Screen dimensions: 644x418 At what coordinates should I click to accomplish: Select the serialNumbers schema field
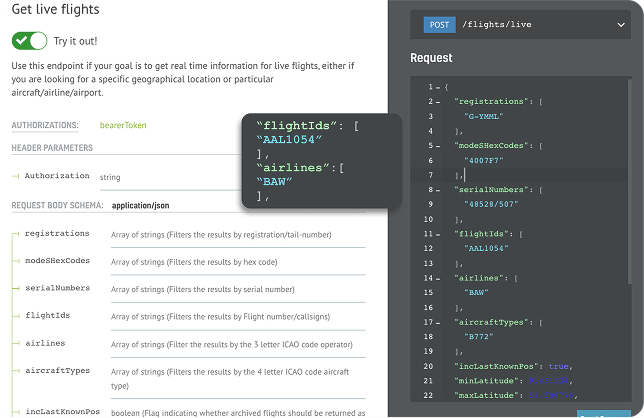(57, 288)
